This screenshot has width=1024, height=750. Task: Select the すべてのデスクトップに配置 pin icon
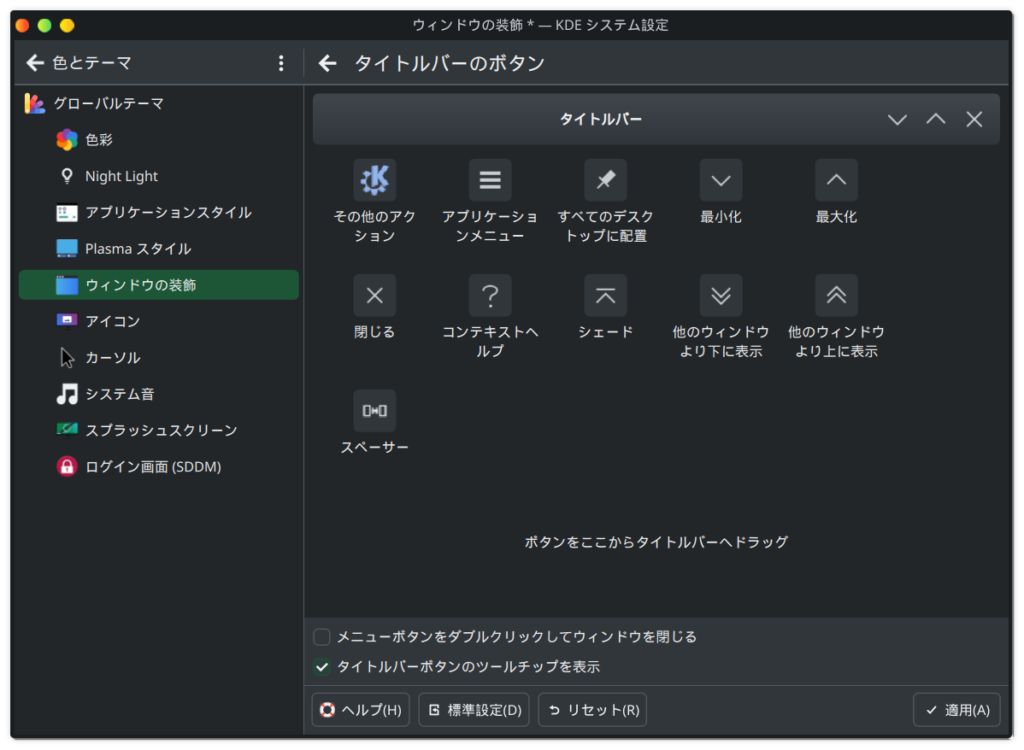point(605,180)
